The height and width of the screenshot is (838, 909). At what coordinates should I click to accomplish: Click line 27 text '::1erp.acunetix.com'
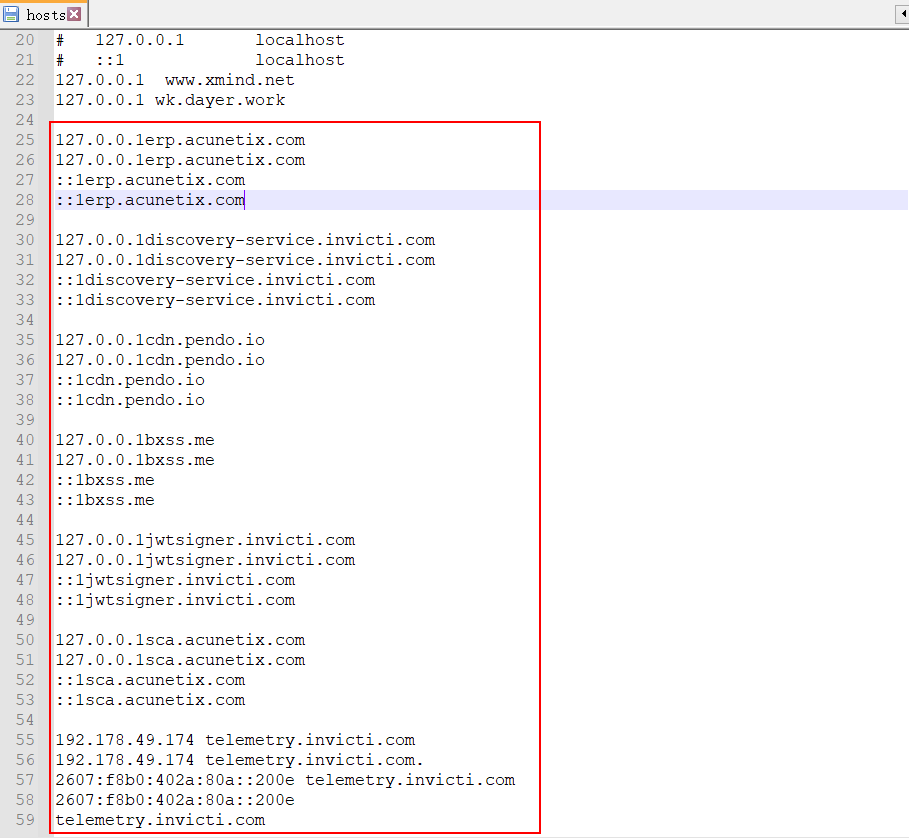[150, 180]
